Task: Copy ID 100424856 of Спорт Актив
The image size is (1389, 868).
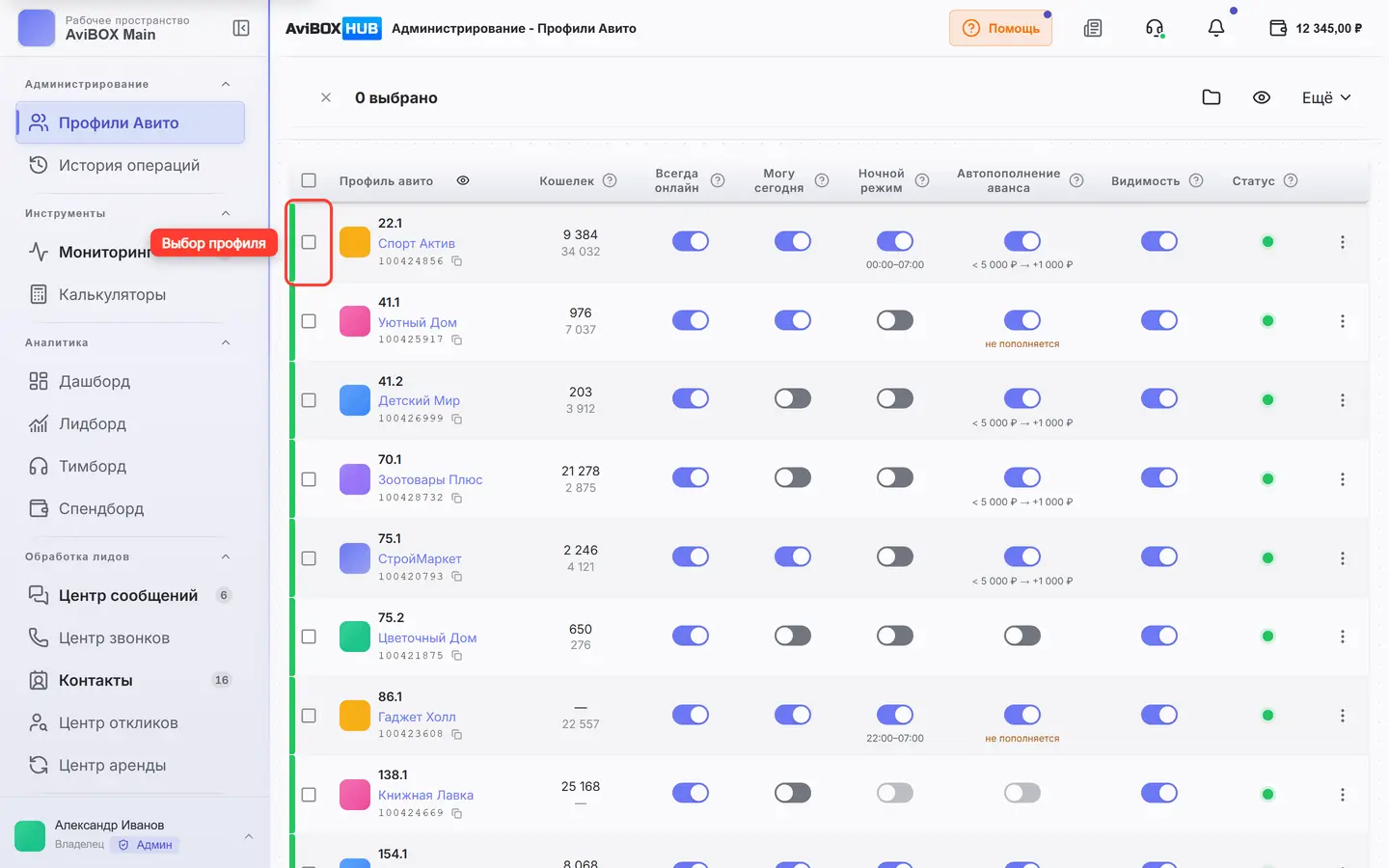Action: tap(457, 261)
